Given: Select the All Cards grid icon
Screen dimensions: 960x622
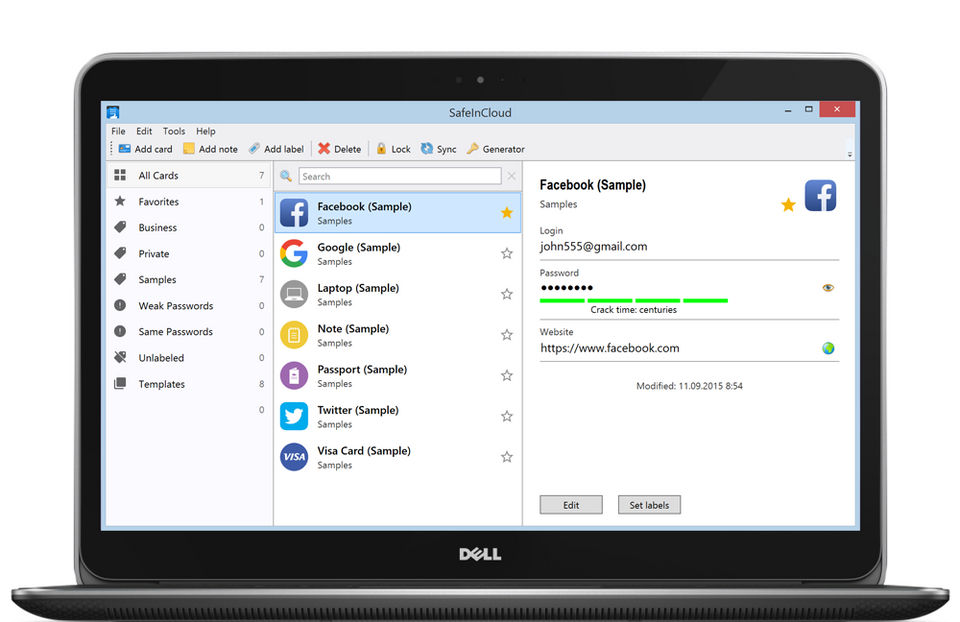Looking at the screenshot, I should pyautogui.click(x=120, y=175).
